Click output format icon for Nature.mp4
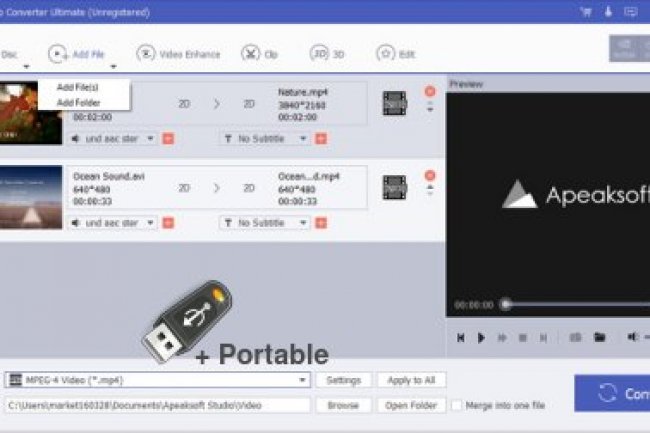The width and height of the screenshot is (650, 433). pos(394,102)
